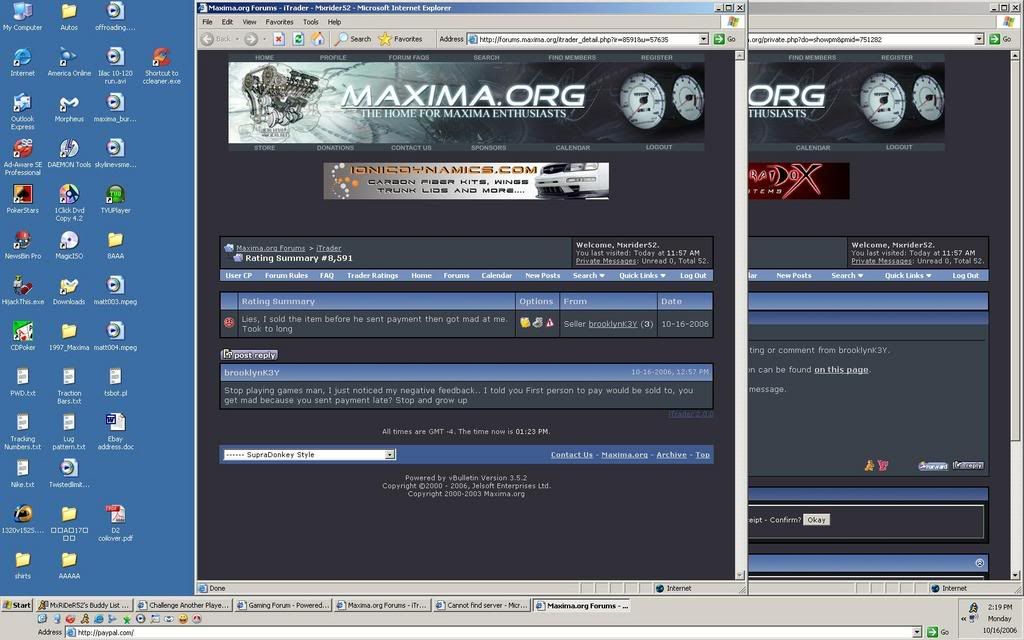This screenshot has width=1024, height=640.
Task: Open address dropdown in background IE window
Action: point(979,39)
